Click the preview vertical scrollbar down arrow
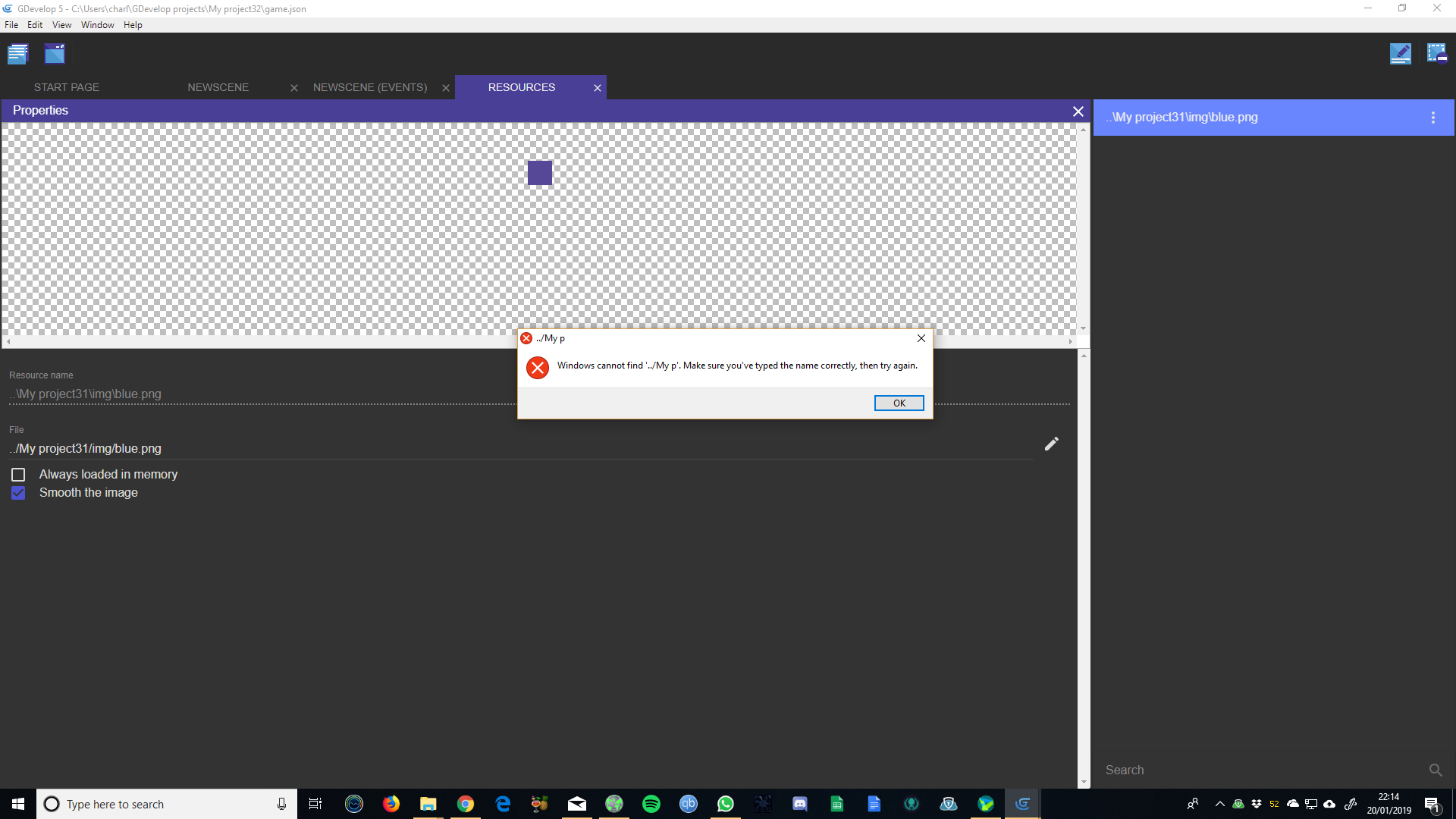Screen dimensions: 1456x819 coord(1084,329)
